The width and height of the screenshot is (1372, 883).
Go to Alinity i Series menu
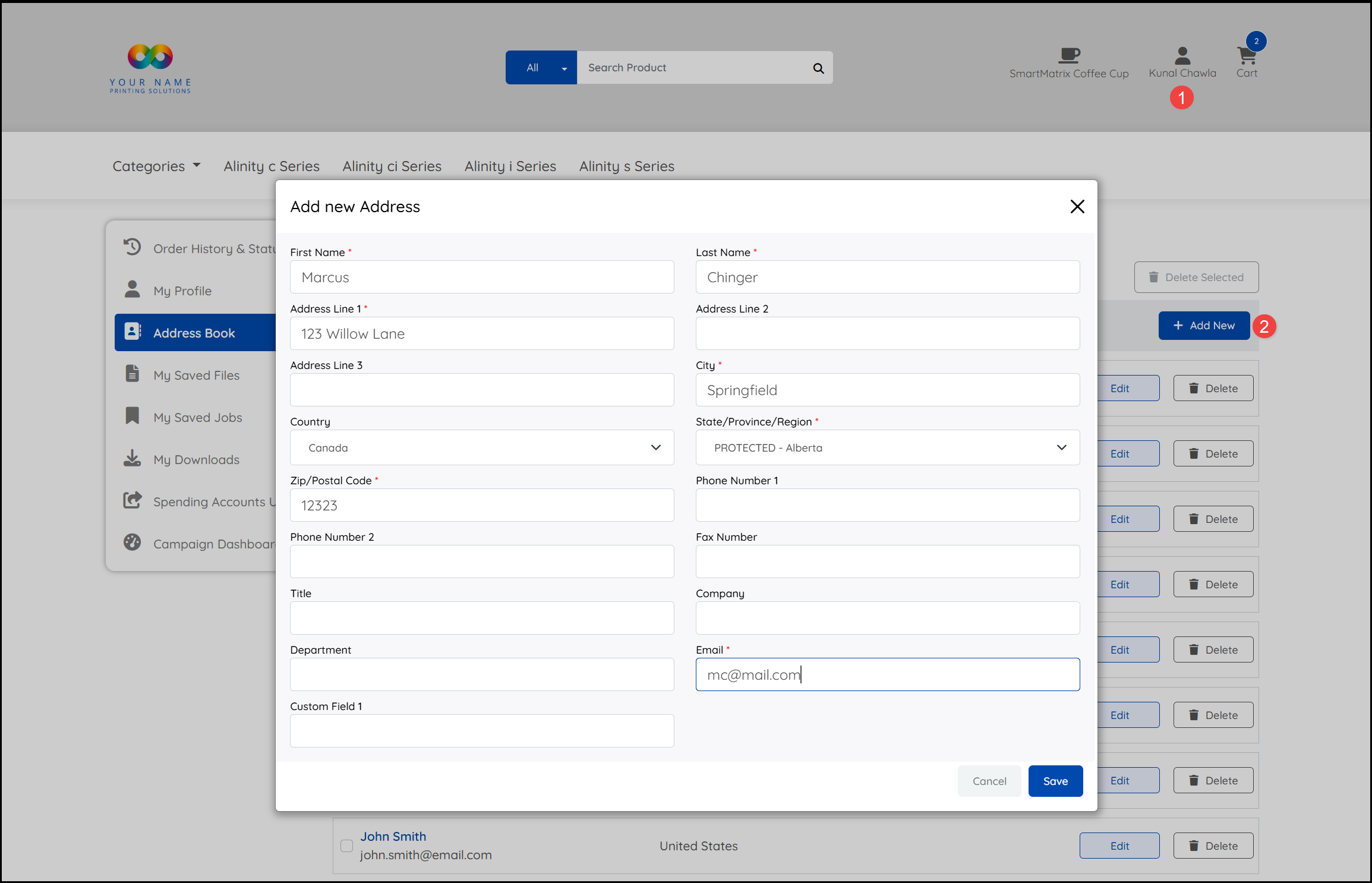510,166
